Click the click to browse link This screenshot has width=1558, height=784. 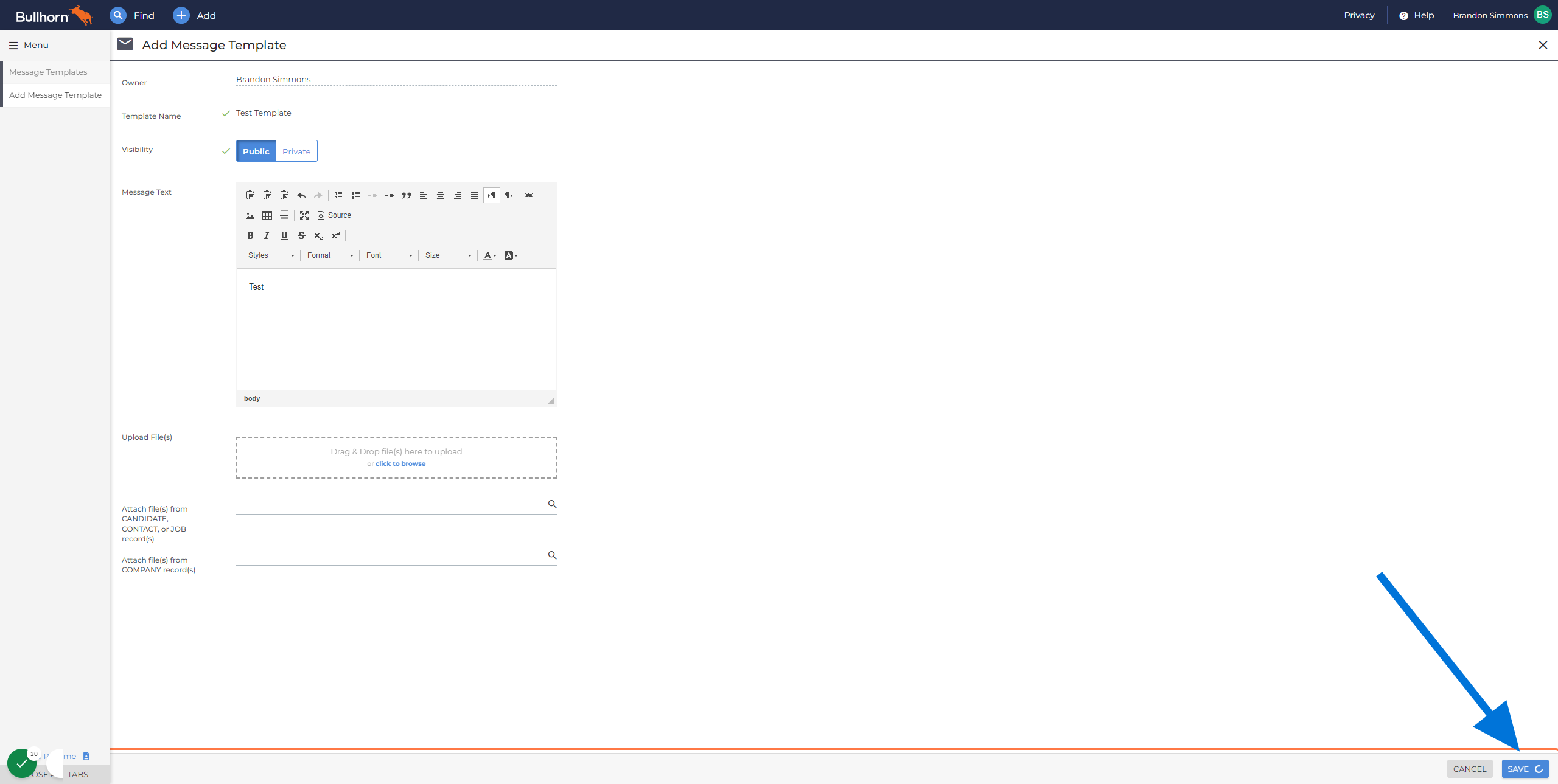[400, 463]
